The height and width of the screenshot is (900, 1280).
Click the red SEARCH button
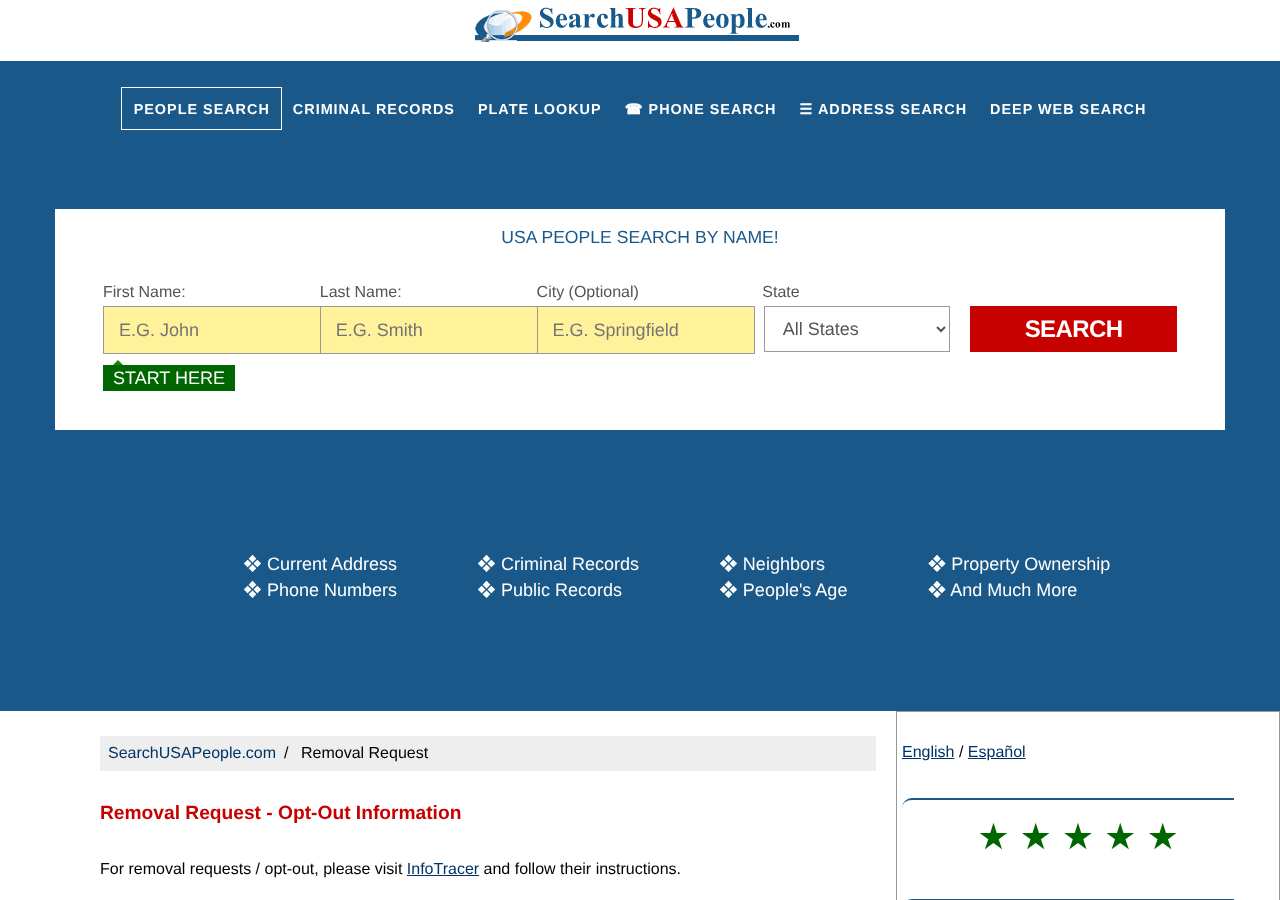(1073, 329)
